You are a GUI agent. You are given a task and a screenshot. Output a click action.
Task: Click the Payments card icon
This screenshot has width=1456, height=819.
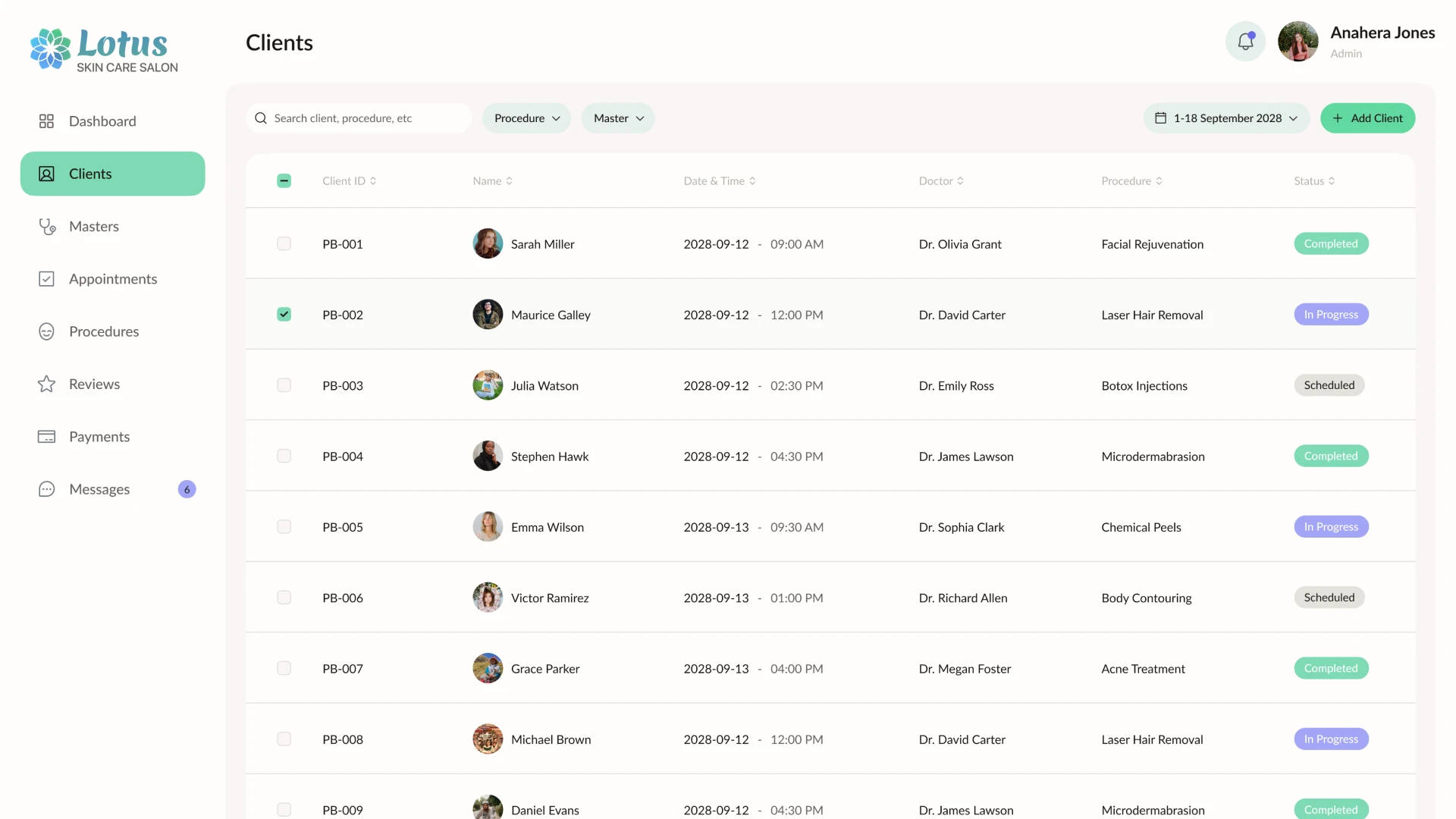coord(46,437)
